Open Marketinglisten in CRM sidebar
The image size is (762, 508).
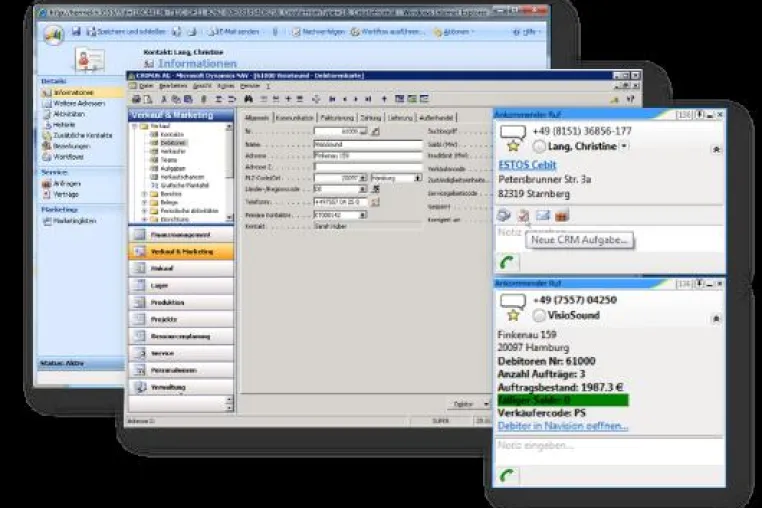[x=74, y=221]
